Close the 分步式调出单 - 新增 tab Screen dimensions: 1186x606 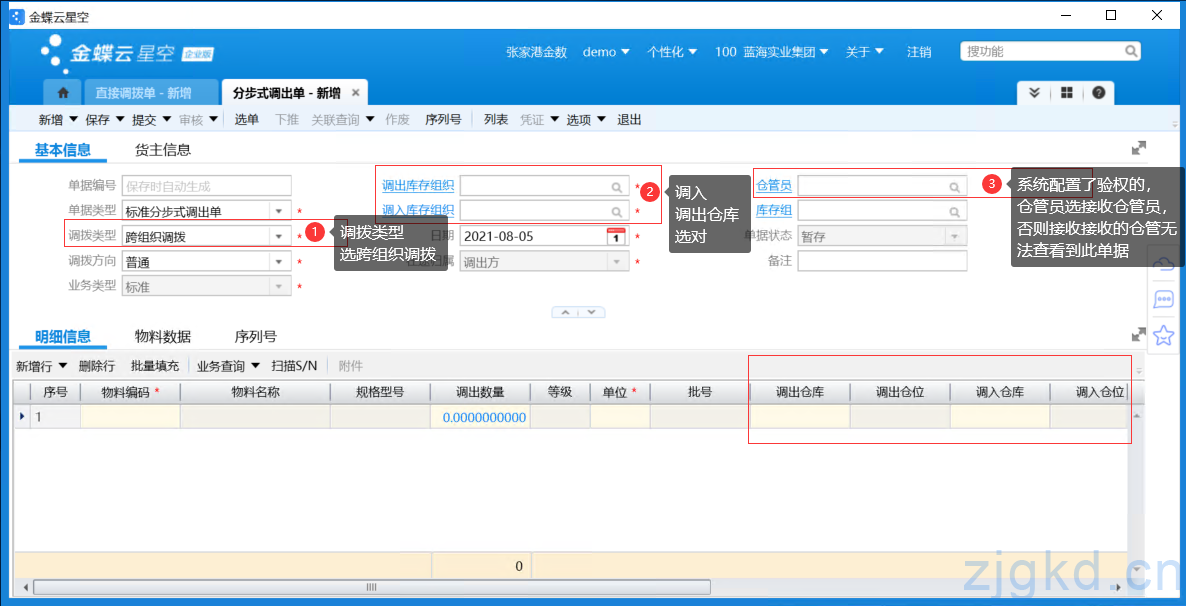pos(355,93)
